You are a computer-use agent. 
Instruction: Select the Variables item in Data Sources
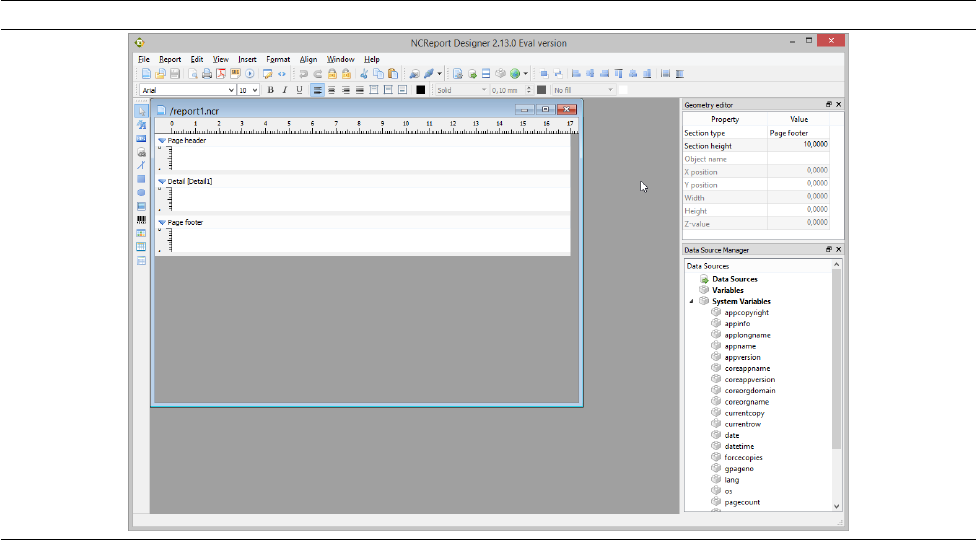click(727, 290)
